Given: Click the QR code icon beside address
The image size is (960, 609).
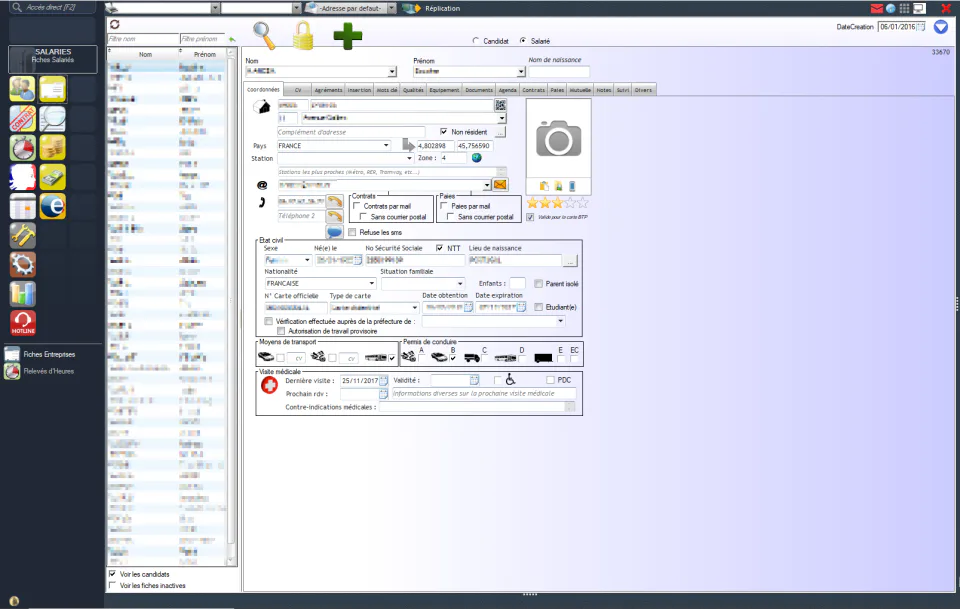Looking at the screenshot, I should tap(500, 105).
